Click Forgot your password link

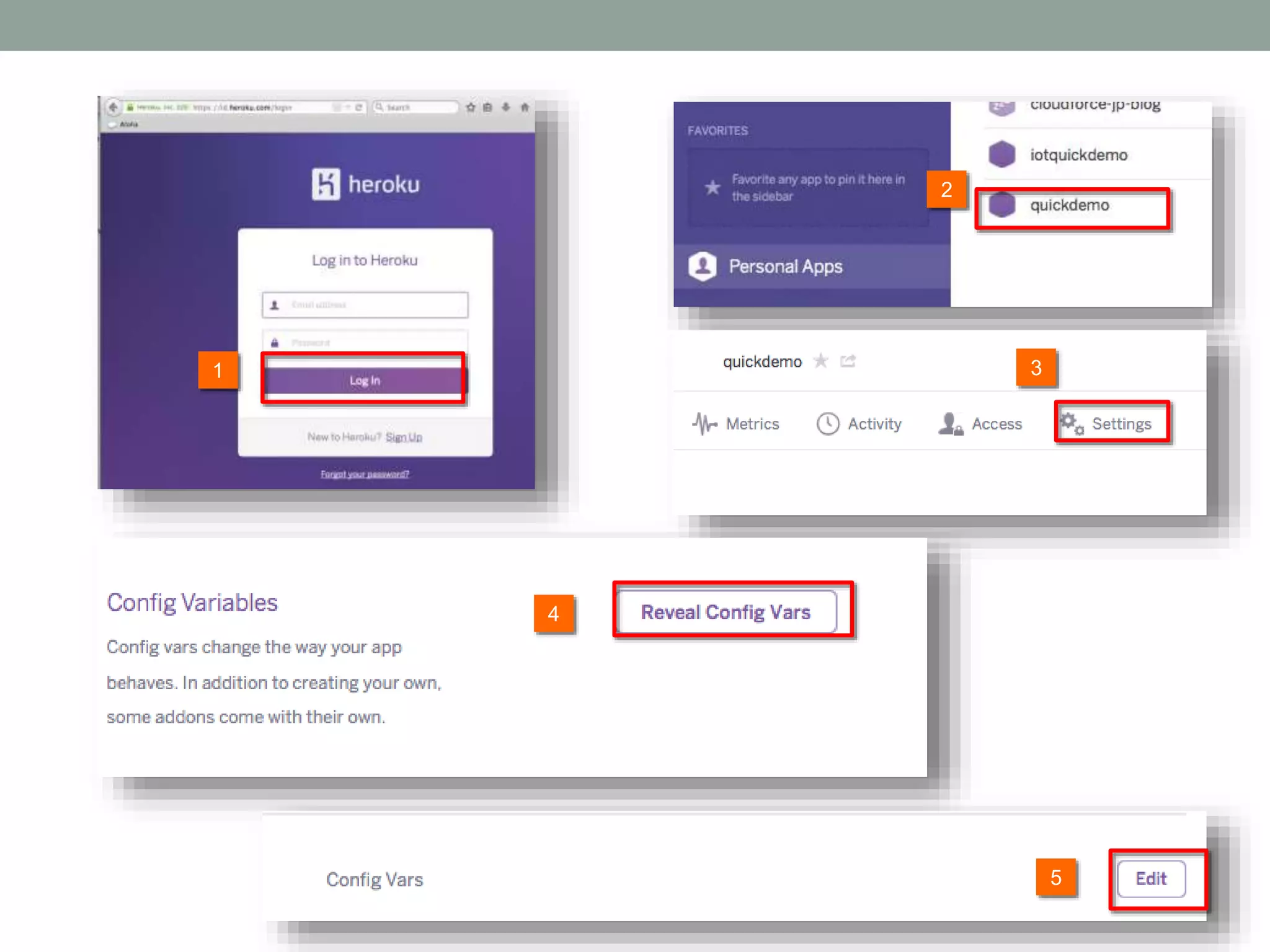(365, 474)
